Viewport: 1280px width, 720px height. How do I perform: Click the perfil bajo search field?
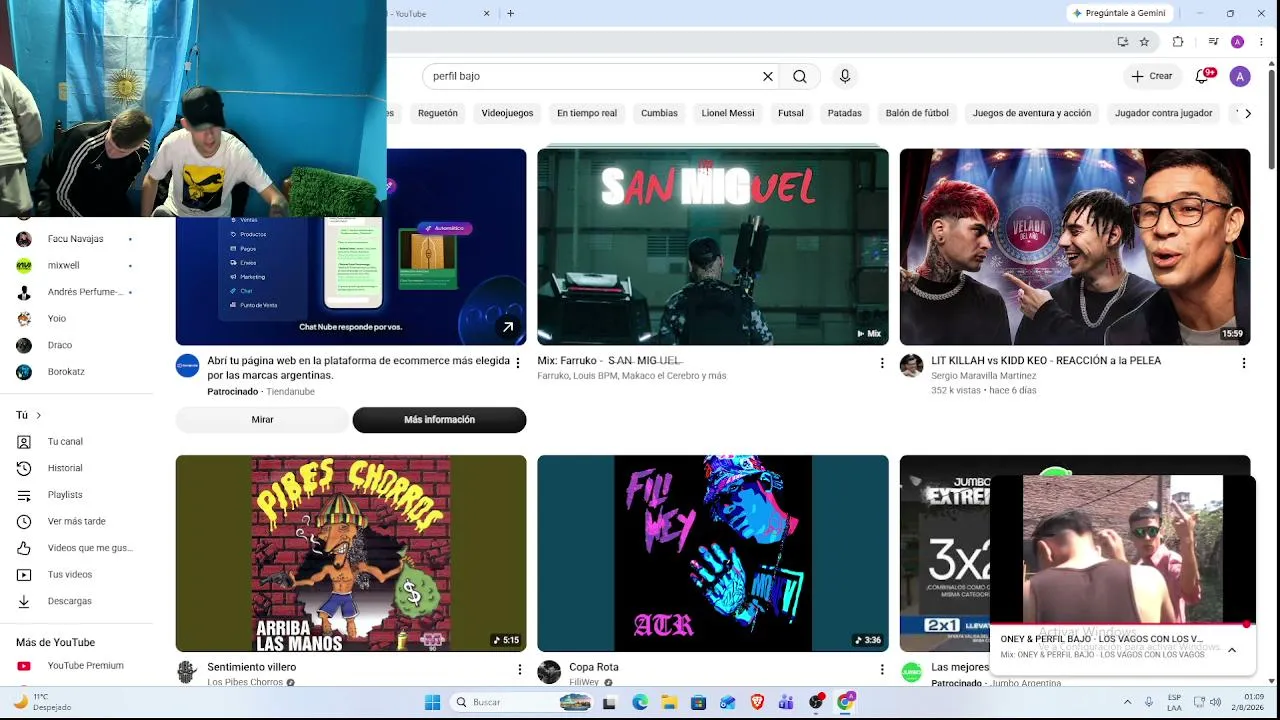593,76
